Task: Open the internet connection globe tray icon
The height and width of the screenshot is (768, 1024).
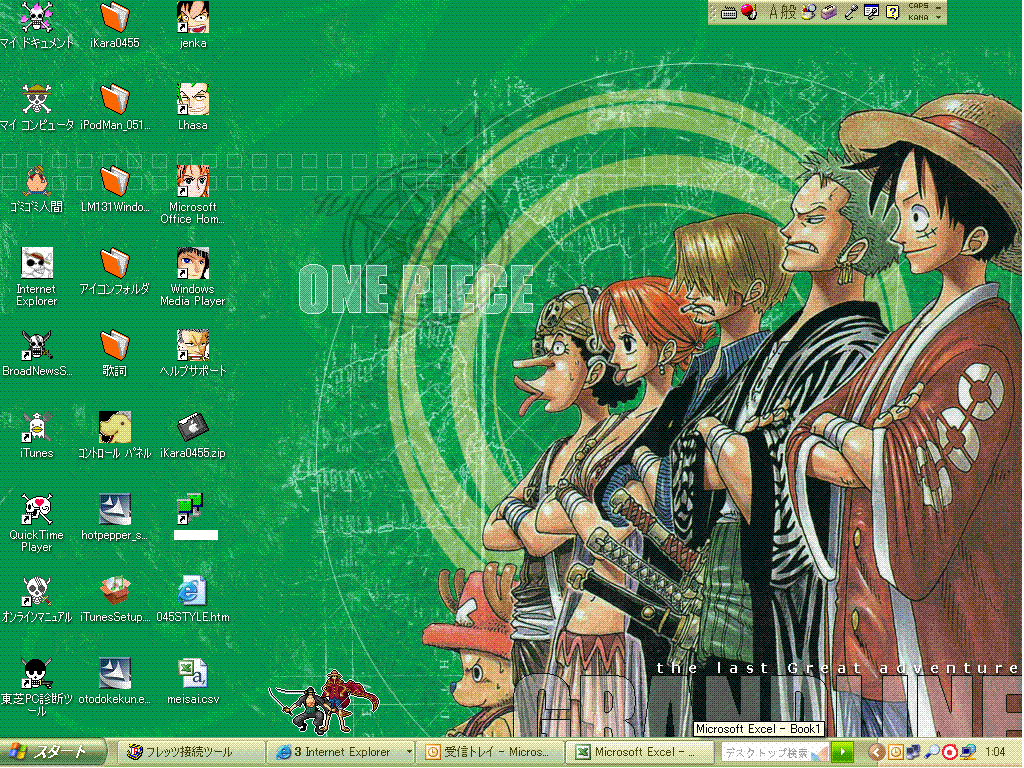Action: [x=968, y=752]
